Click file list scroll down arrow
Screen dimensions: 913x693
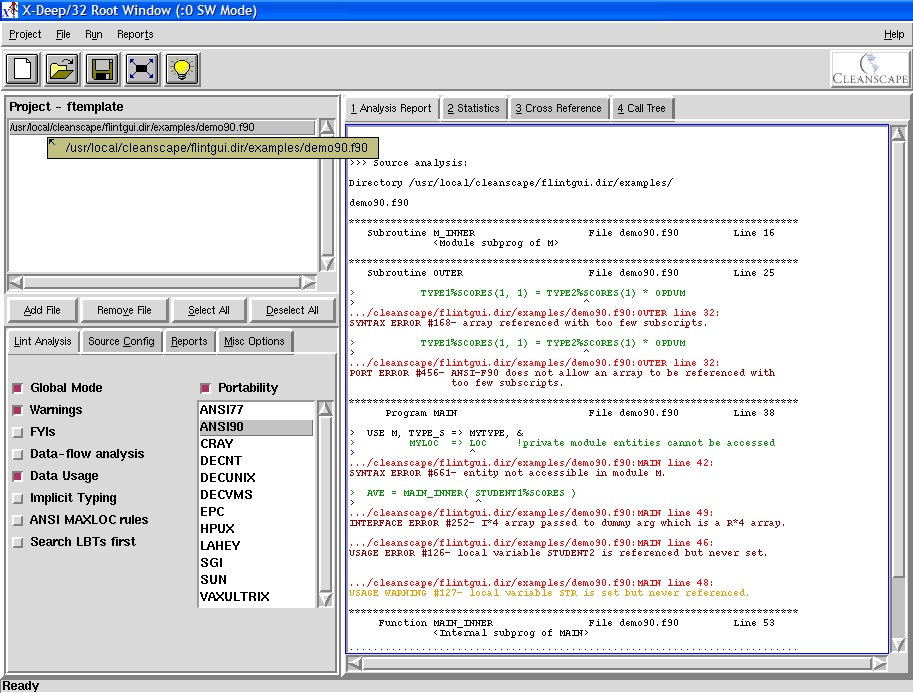tap(327, 263)
